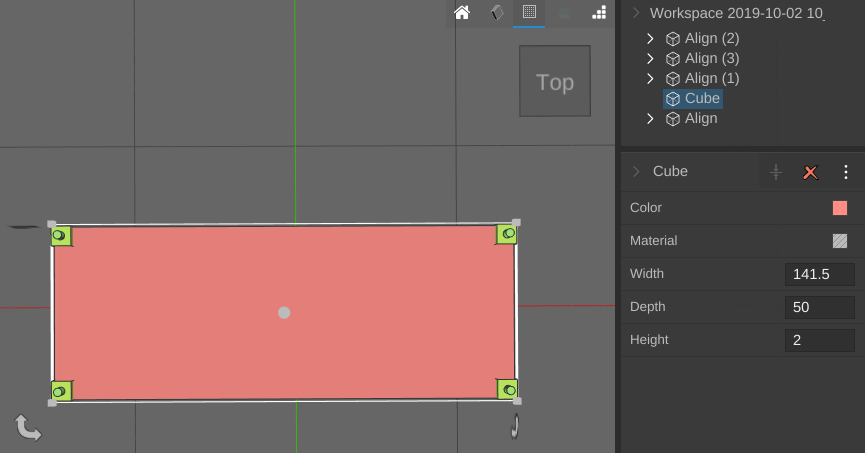The image size is (865, 453).
Task: Click the gray center dot on the cube
Action: point(284,313)
